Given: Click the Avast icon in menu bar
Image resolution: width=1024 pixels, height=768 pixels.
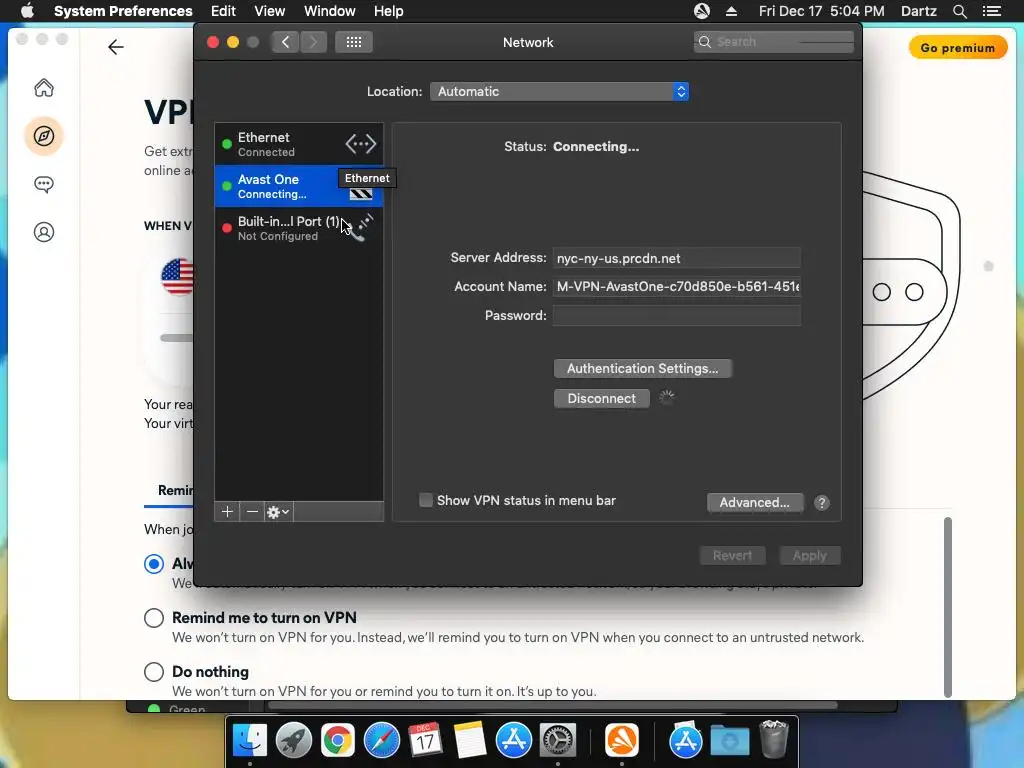Looking at the screenshot, I should (701, 11).
